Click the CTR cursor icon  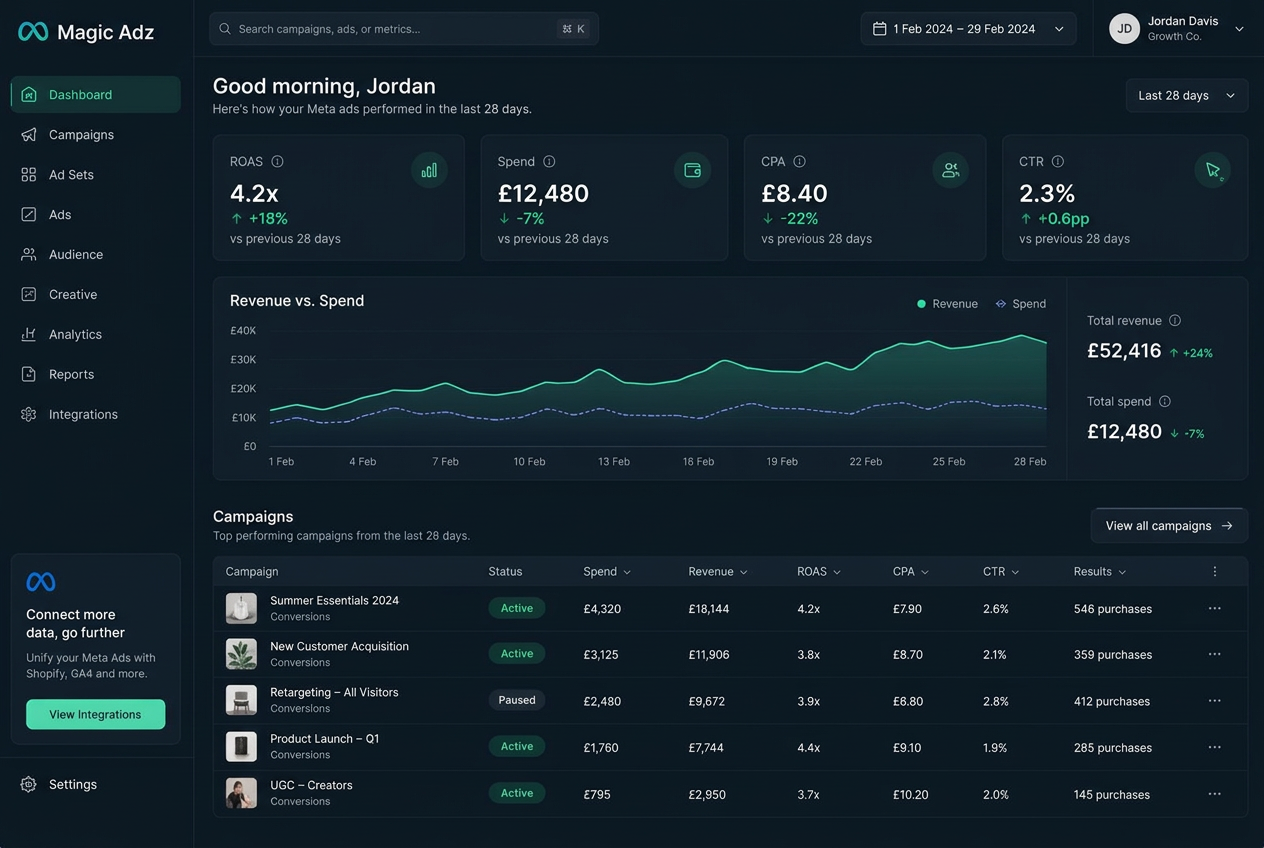[1213, 170]
